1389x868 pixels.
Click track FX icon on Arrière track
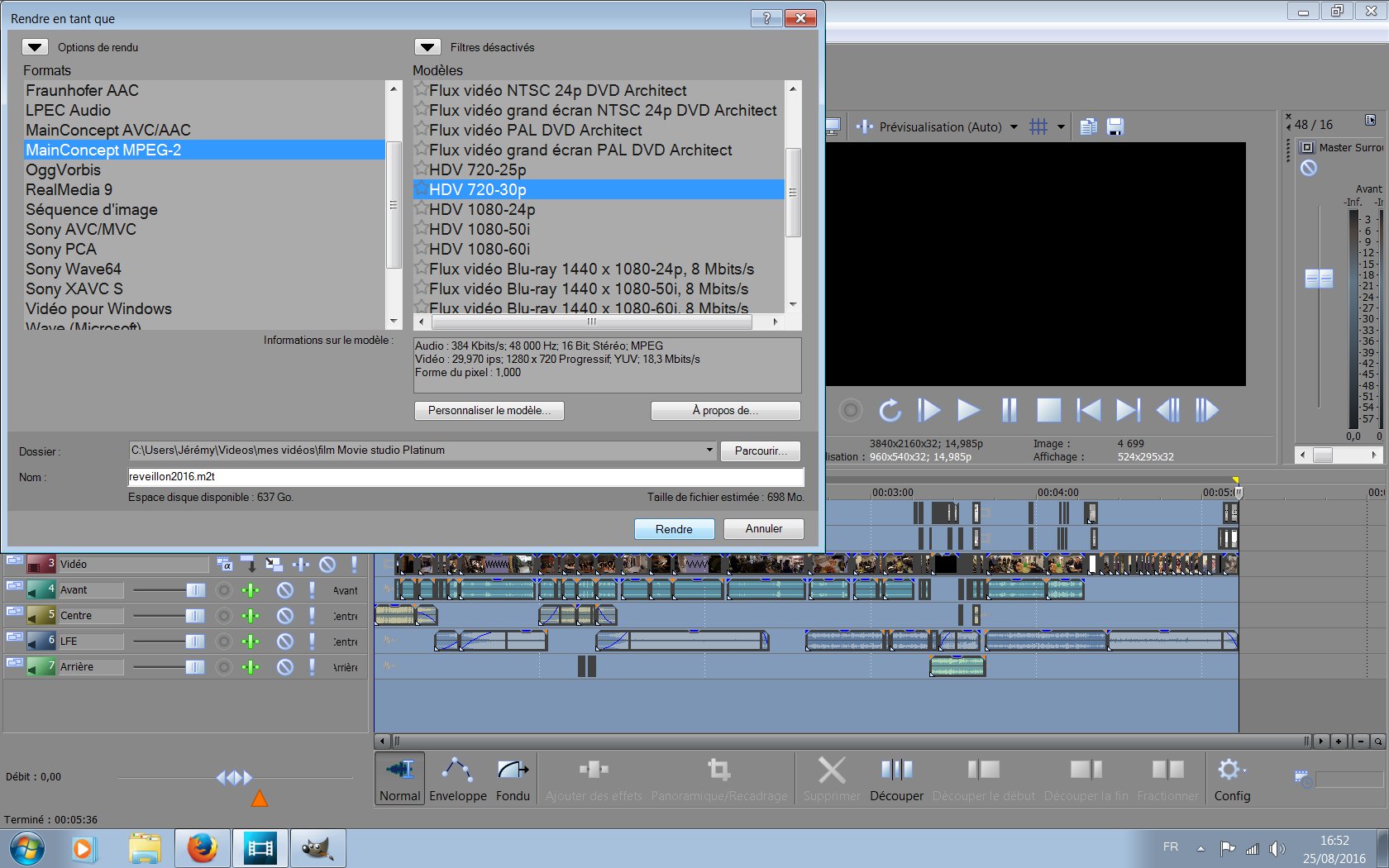point(251,667)
